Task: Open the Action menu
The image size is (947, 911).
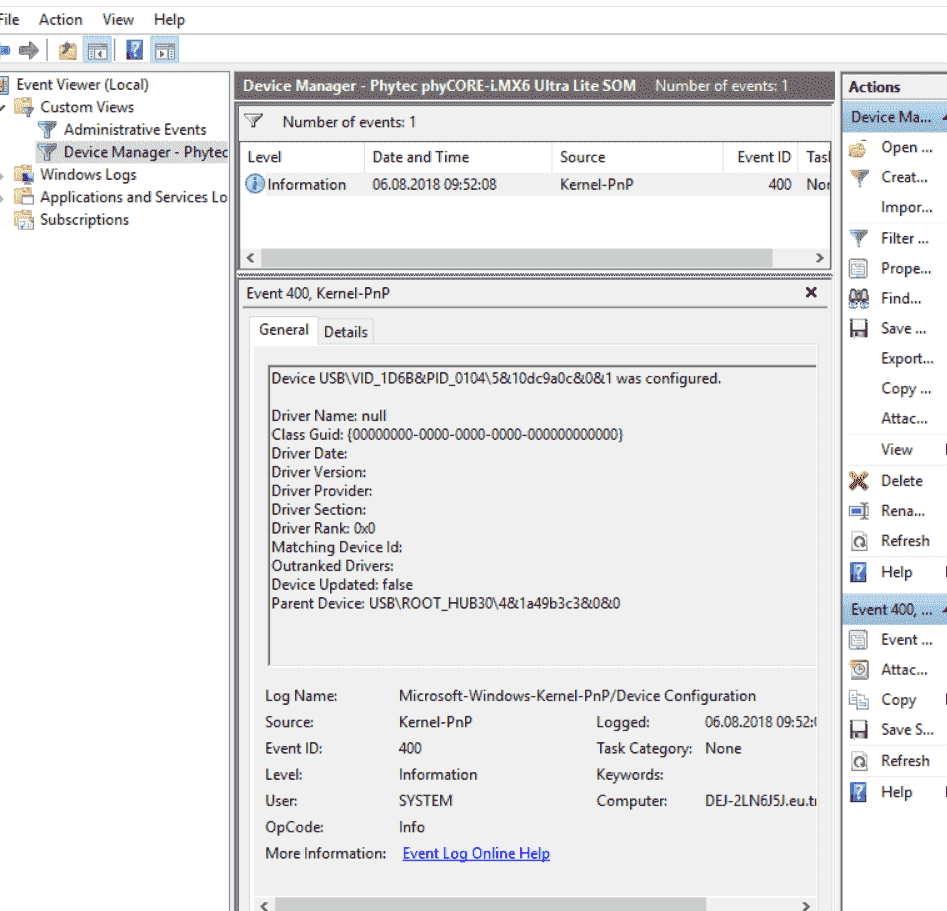Action: pos(60,19)
